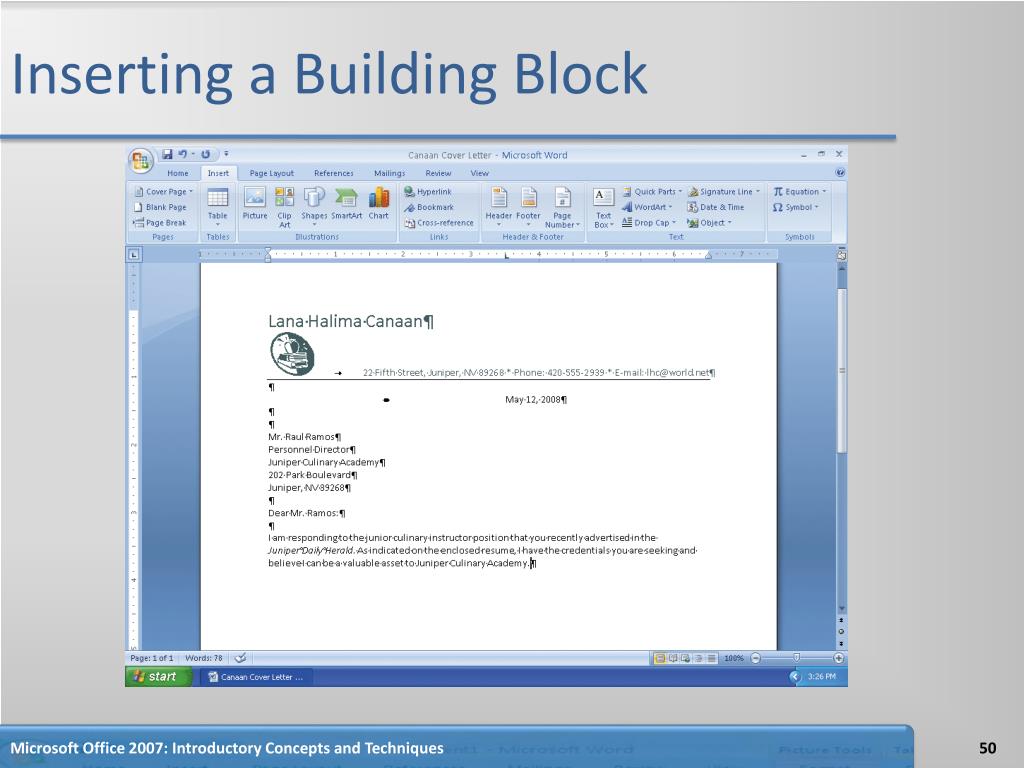1024x768 pixels.
Task: Open the WordArt gallery
Action: (x=647, y=207)
